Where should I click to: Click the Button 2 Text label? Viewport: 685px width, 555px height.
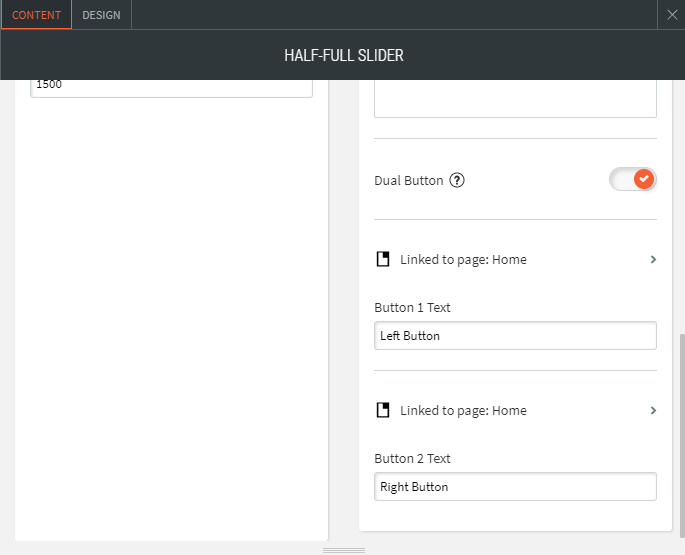tap(412, 459)
